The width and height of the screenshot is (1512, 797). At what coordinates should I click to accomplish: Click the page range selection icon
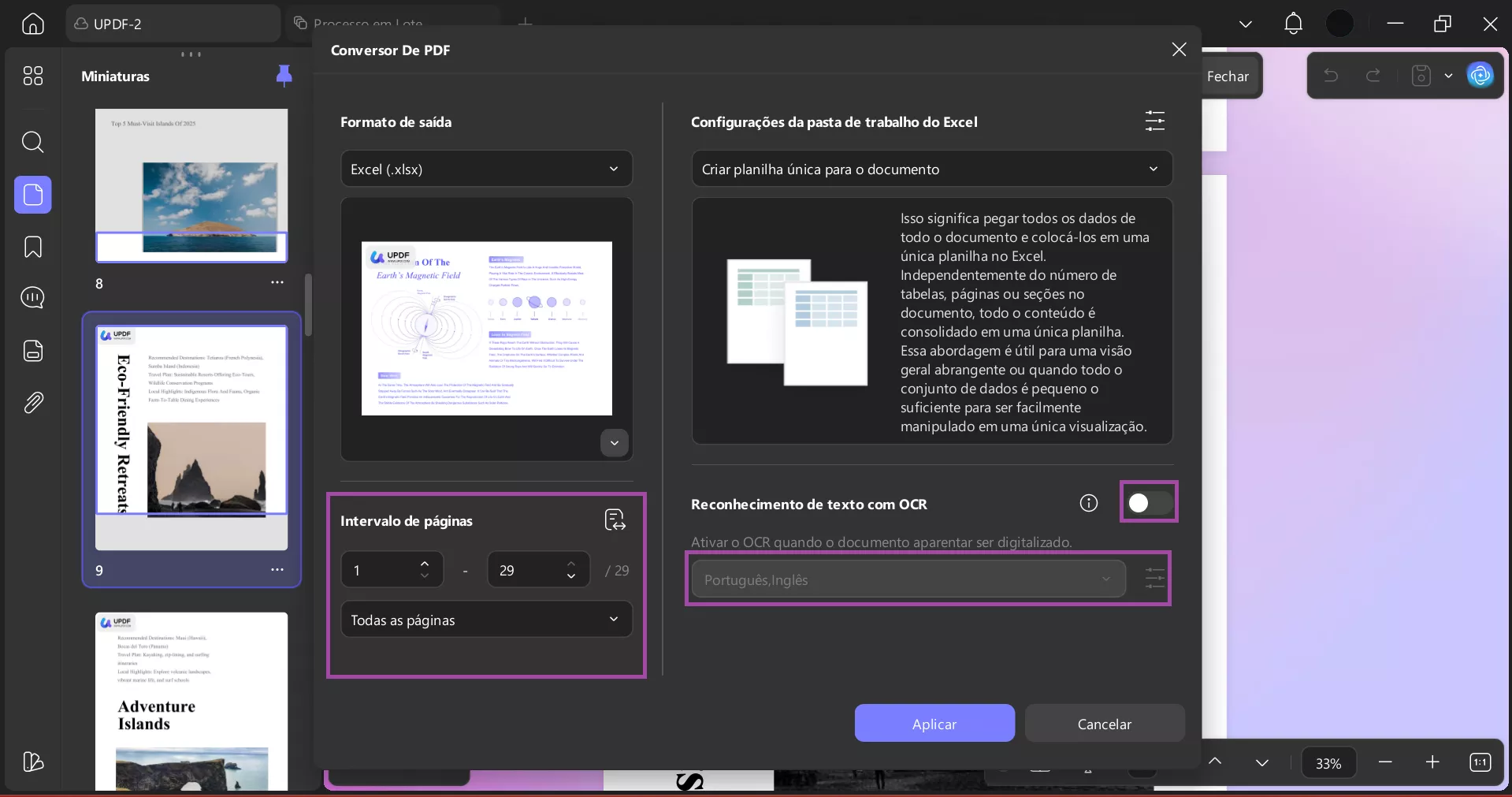[615, 520]
